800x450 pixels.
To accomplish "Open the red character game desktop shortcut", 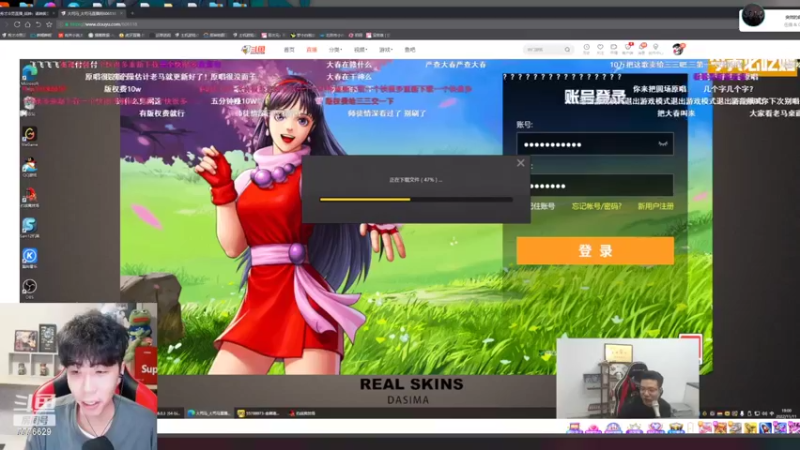I will [30, 197].
